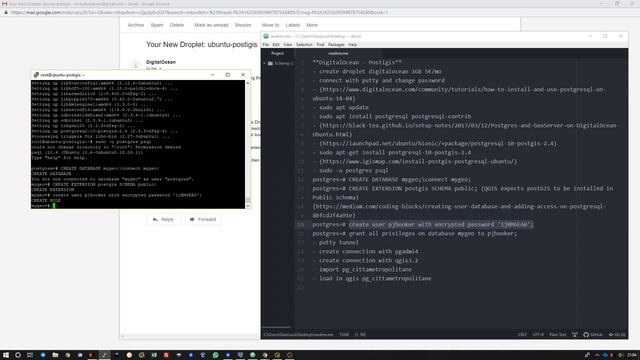This screenshot has height=360, width=640.
Task: Click the Chrome address bar URL
Action: coord(200,12)
